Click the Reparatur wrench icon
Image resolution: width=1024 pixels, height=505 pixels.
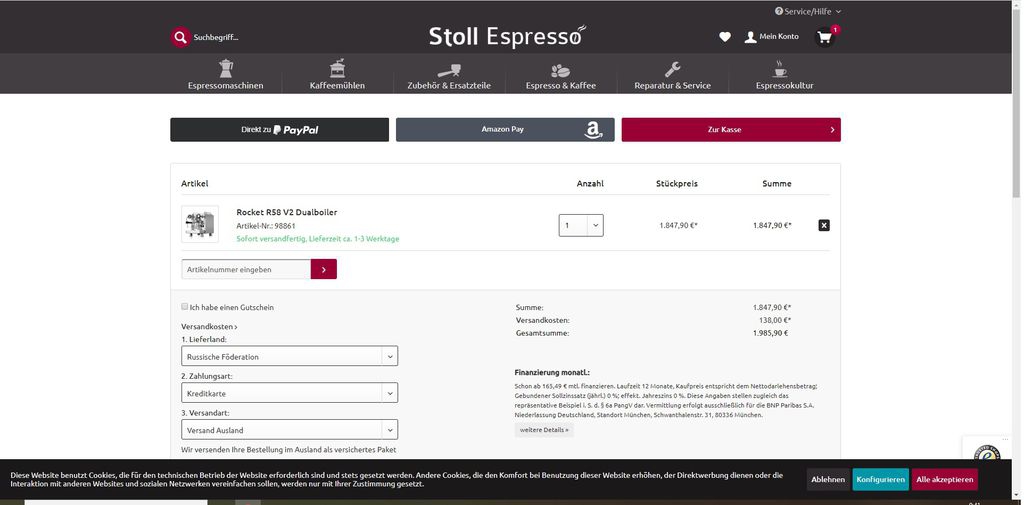673,69
